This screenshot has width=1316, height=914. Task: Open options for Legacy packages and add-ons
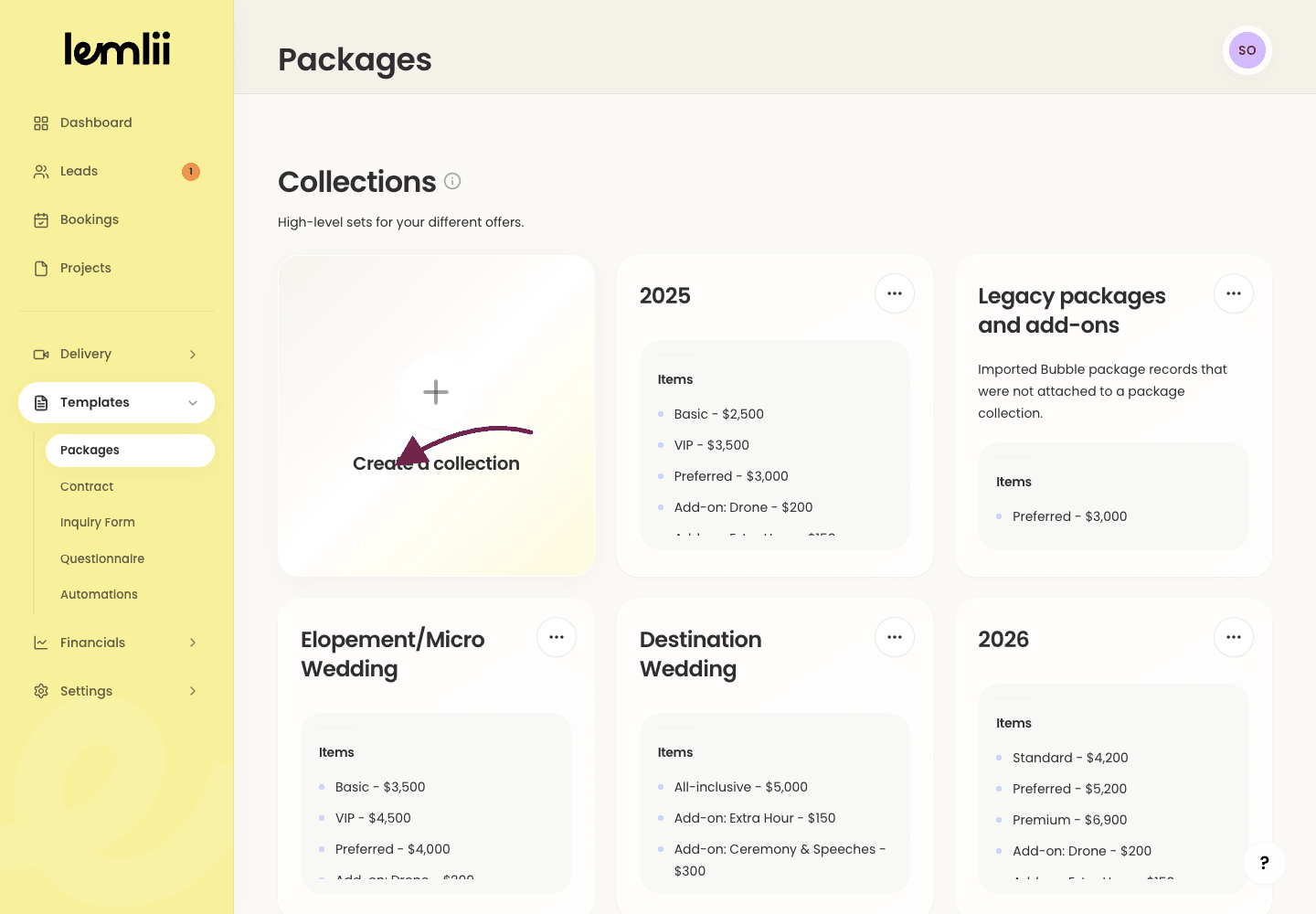[1234, 293]
